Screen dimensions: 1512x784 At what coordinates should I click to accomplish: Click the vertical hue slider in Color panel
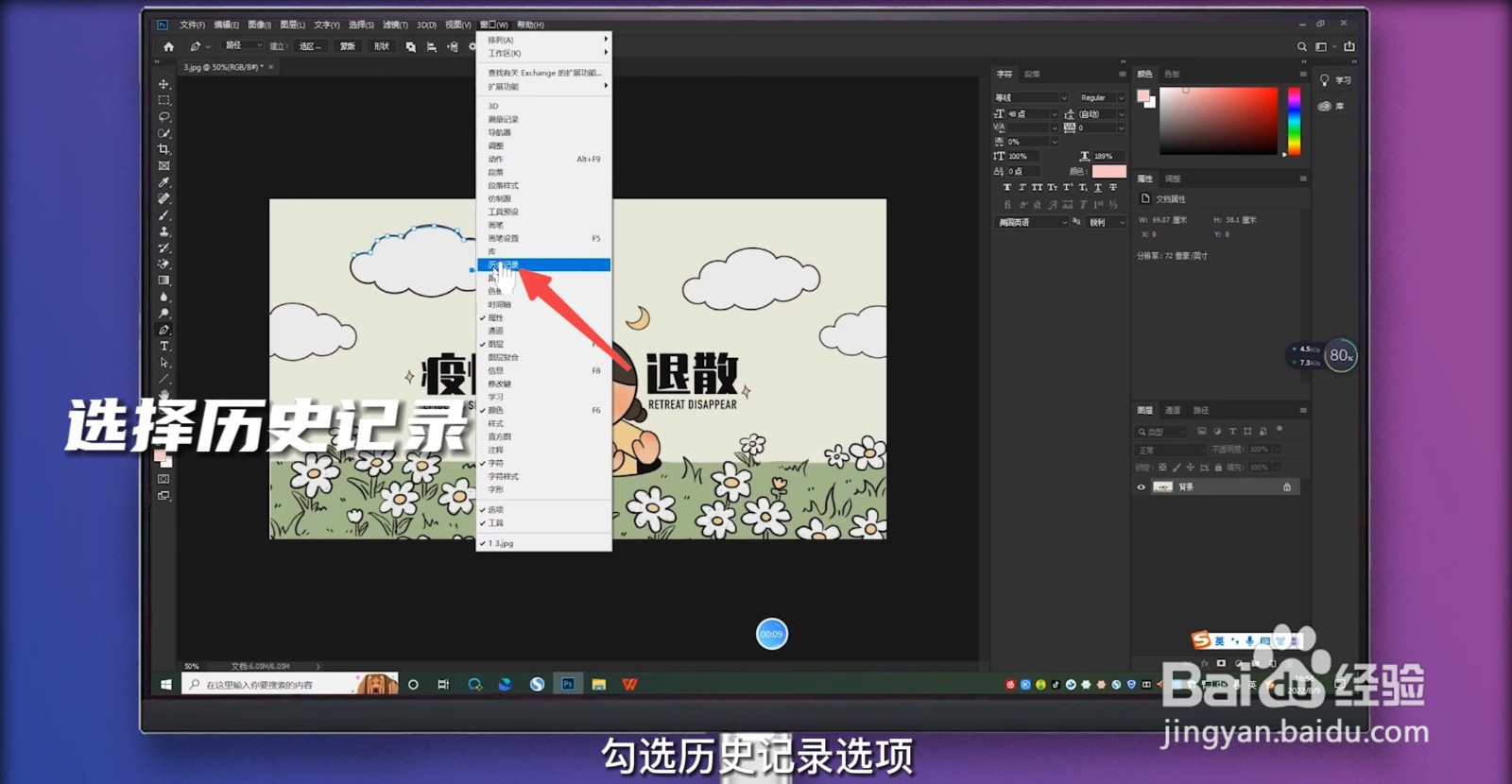[x=1294, y=121]
